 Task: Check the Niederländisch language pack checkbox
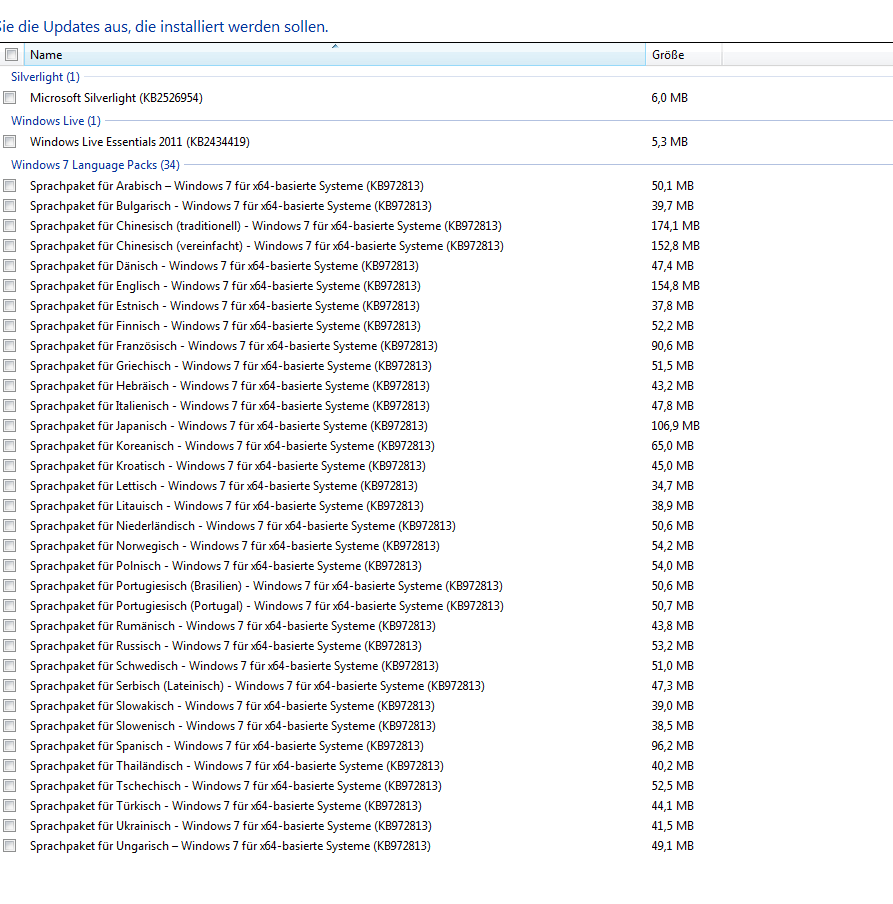click(x=9, y=526)
